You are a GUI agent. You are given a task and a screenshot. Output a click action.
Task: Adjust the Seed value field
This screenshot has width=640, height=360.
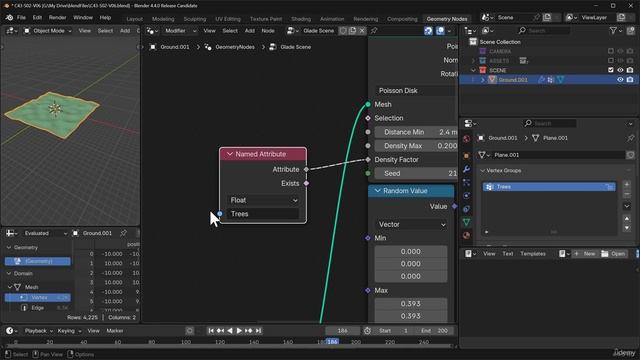pos(416,173)
